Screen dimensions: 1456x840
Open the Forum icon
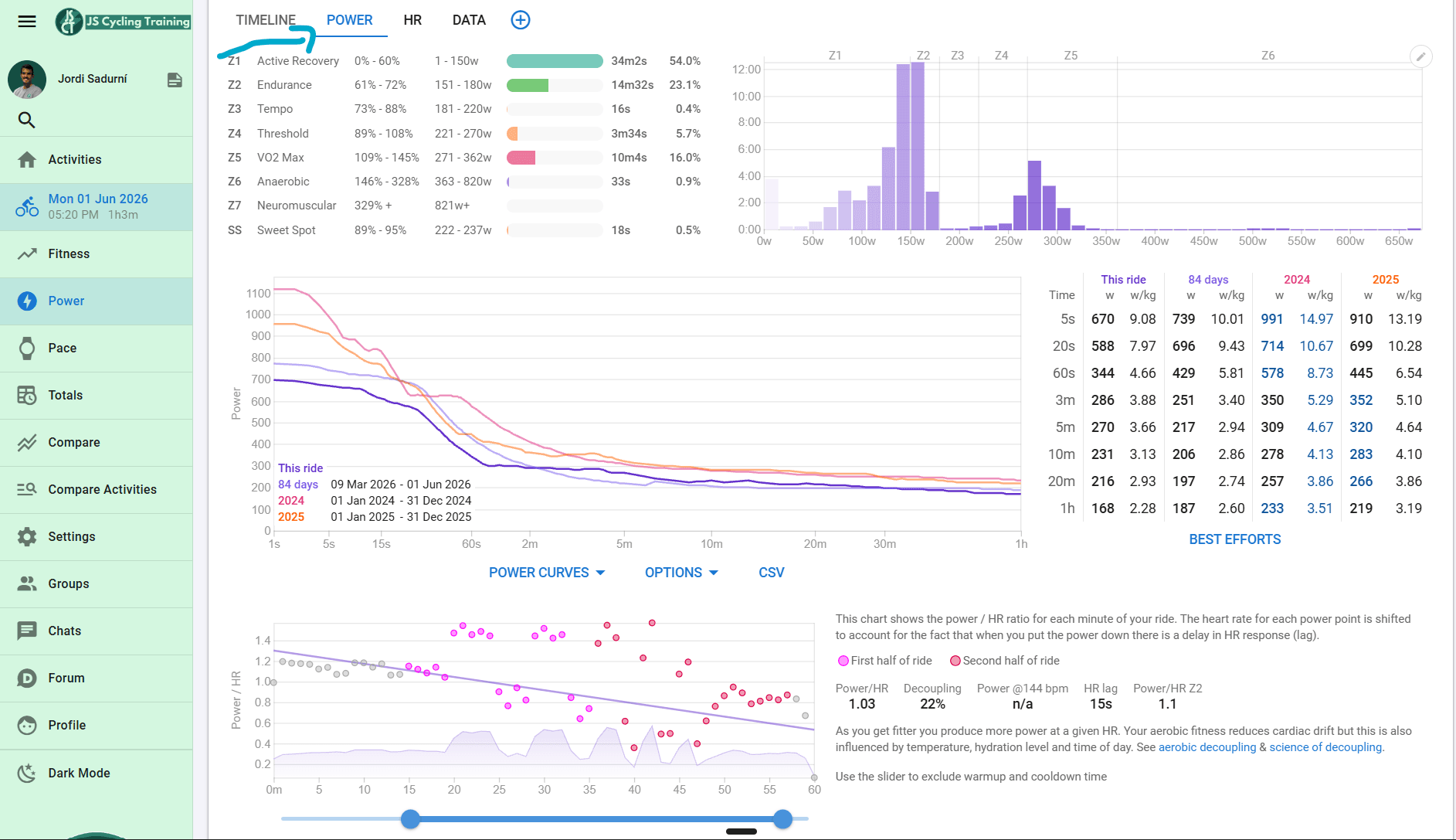[x=27, y=678]
